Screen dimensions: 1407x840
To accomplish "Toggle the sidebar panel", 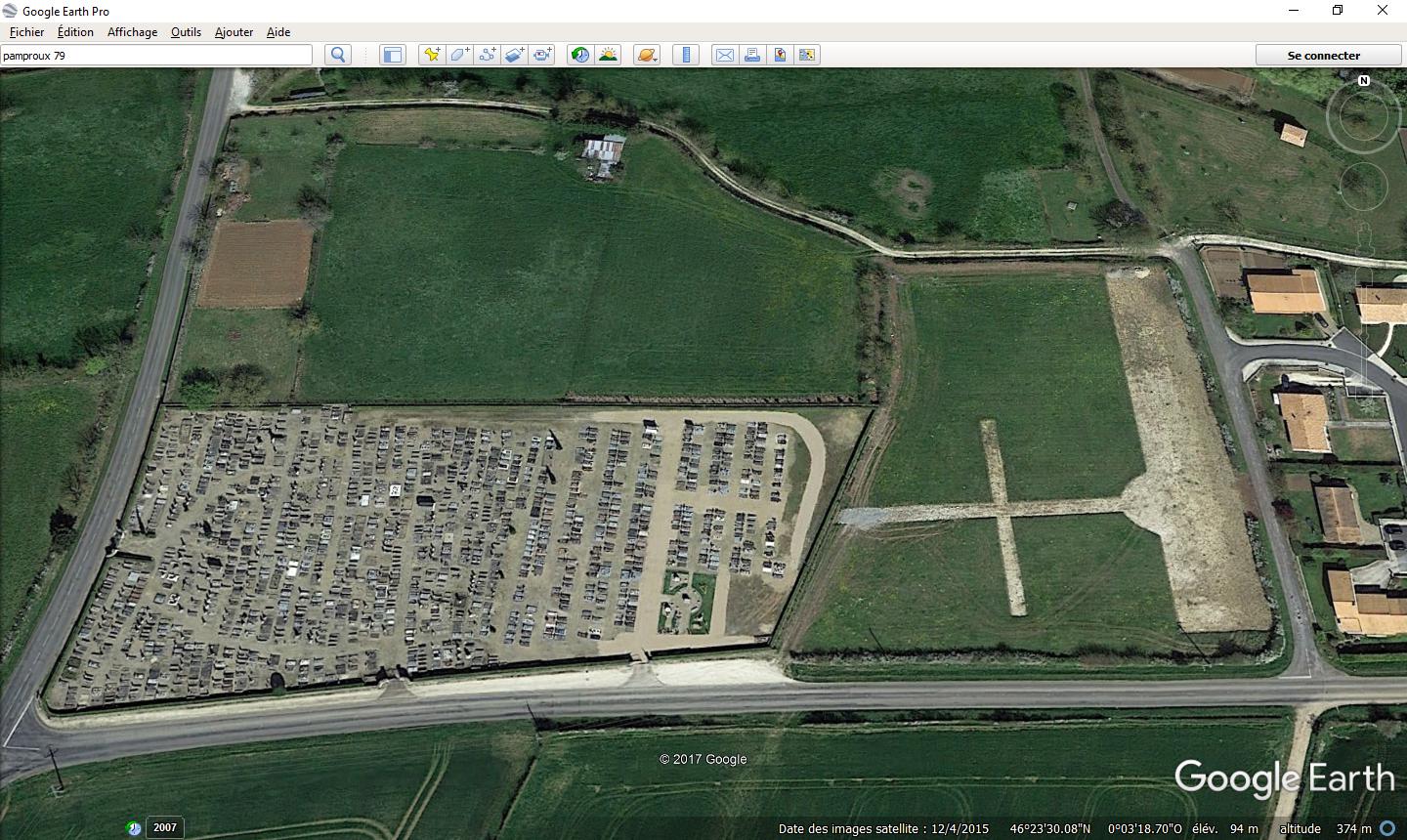I will [x=392, y=55].
